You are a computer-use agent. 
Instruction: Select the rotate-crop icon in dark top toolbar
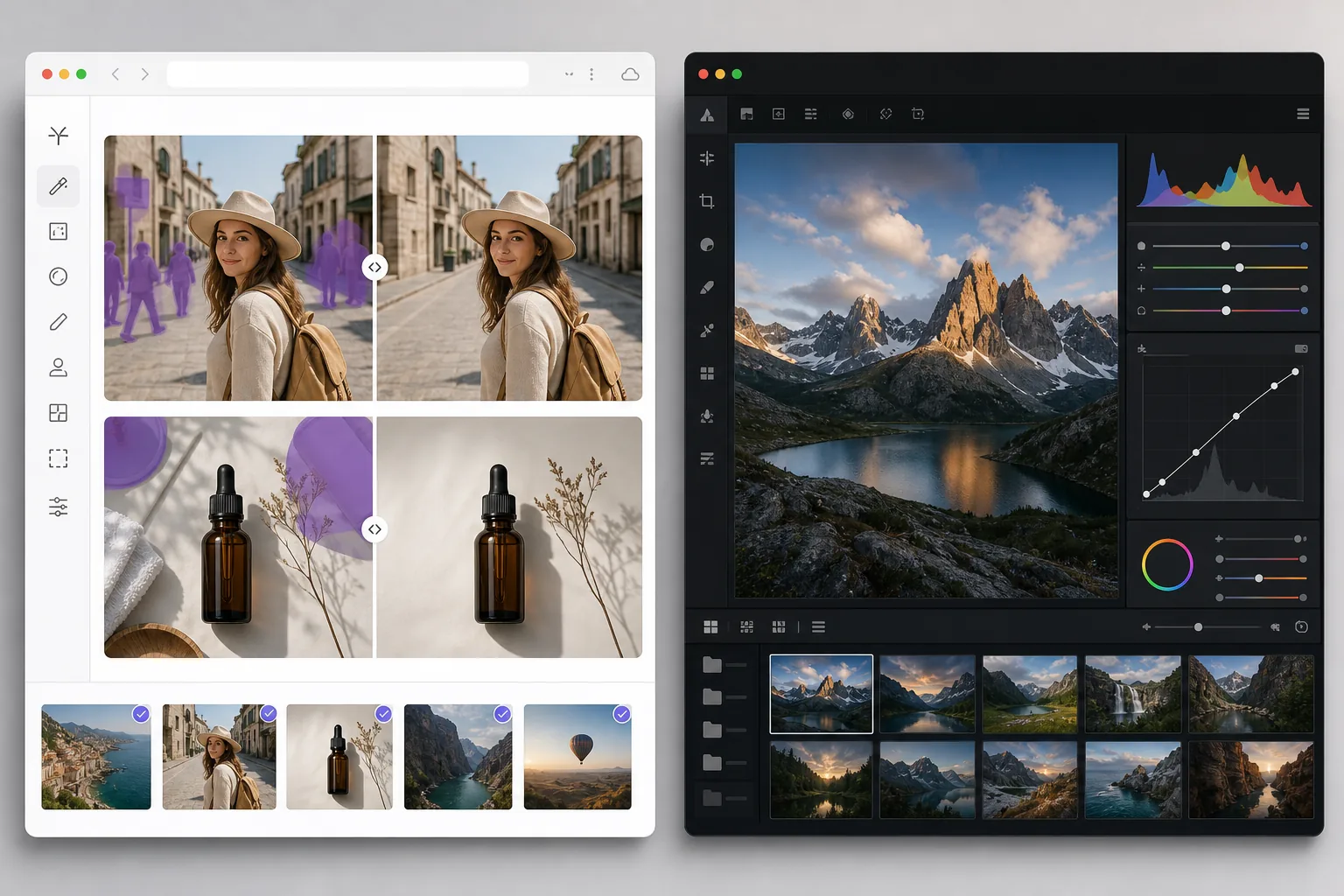tap(918, 114)
